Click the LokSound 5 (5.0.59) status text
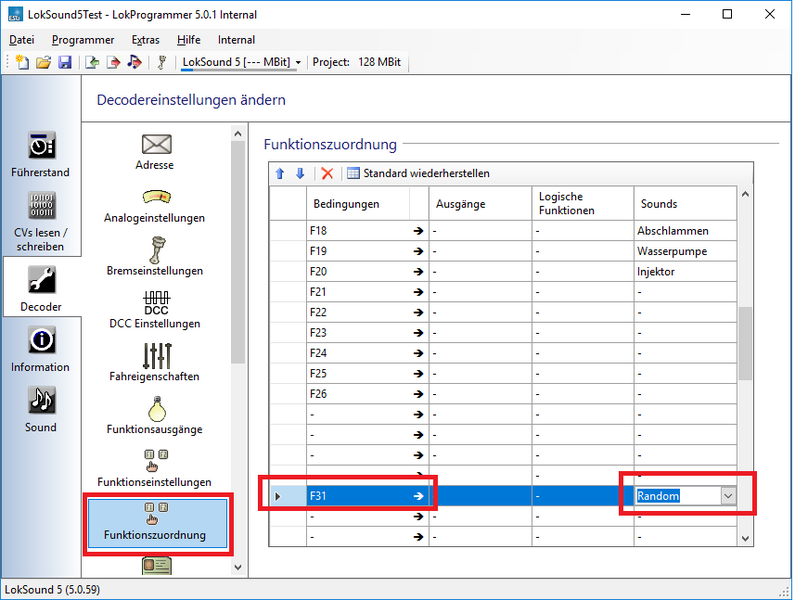Image resolution: width=795 pixels, height=600 pixels. click(53, 590)
